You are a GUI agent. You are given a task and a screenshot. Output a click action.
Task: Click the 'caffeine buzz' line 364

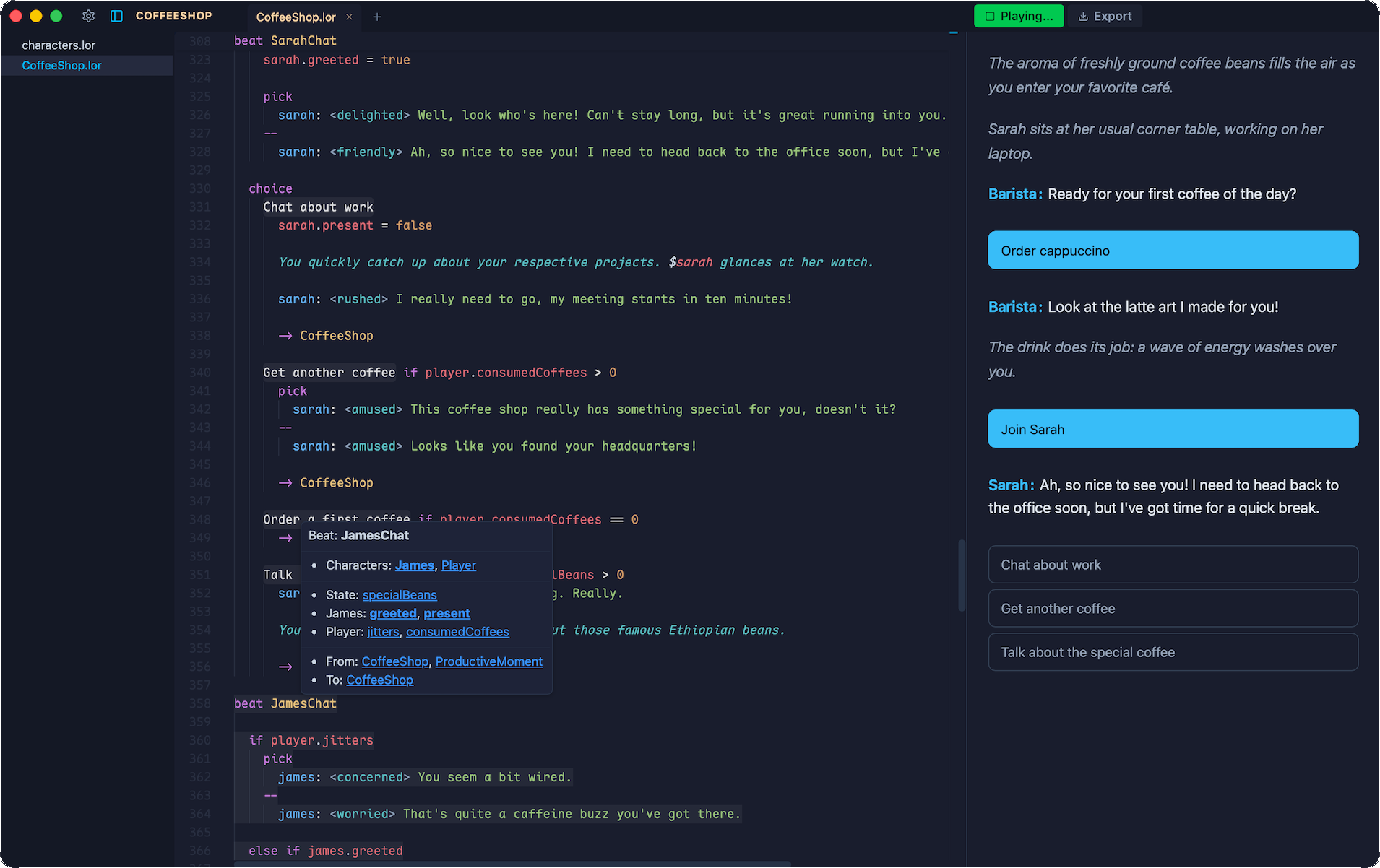pos(509,814)
